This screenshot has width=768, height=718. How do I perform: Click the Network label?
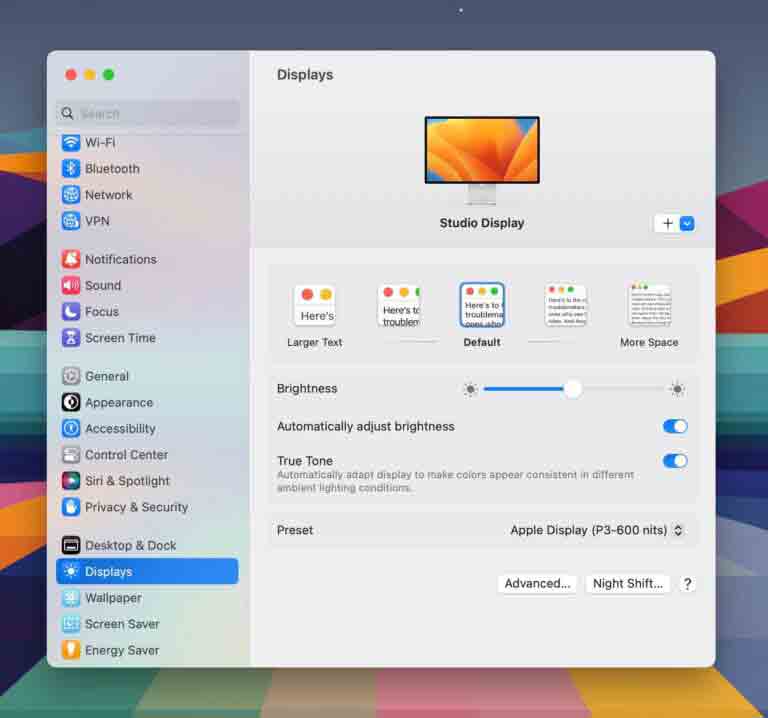(x=109, y=195)
